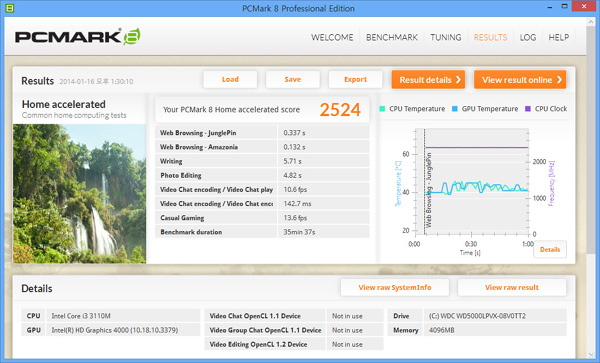The image size is (600, 363).
Task: Click the Photo Editing result row
Action: coord(262,175)
